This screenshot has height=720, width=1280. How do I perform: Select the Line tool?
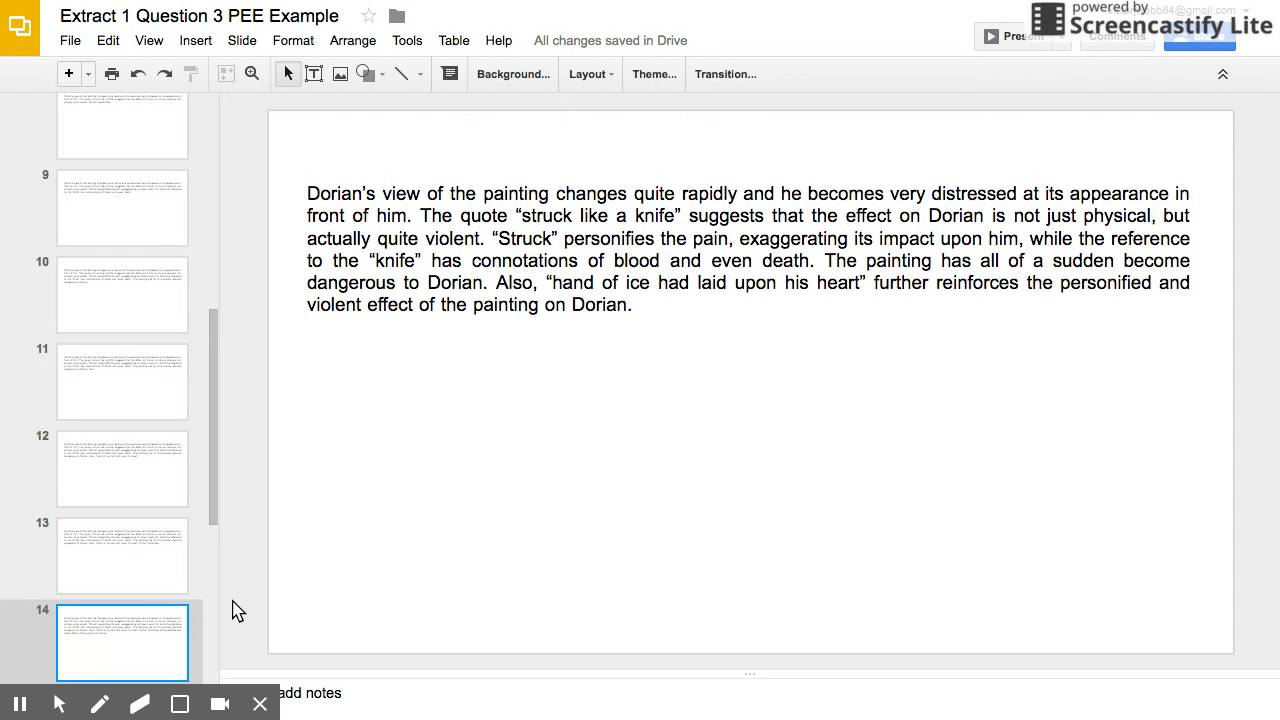[x=402, y=74]
